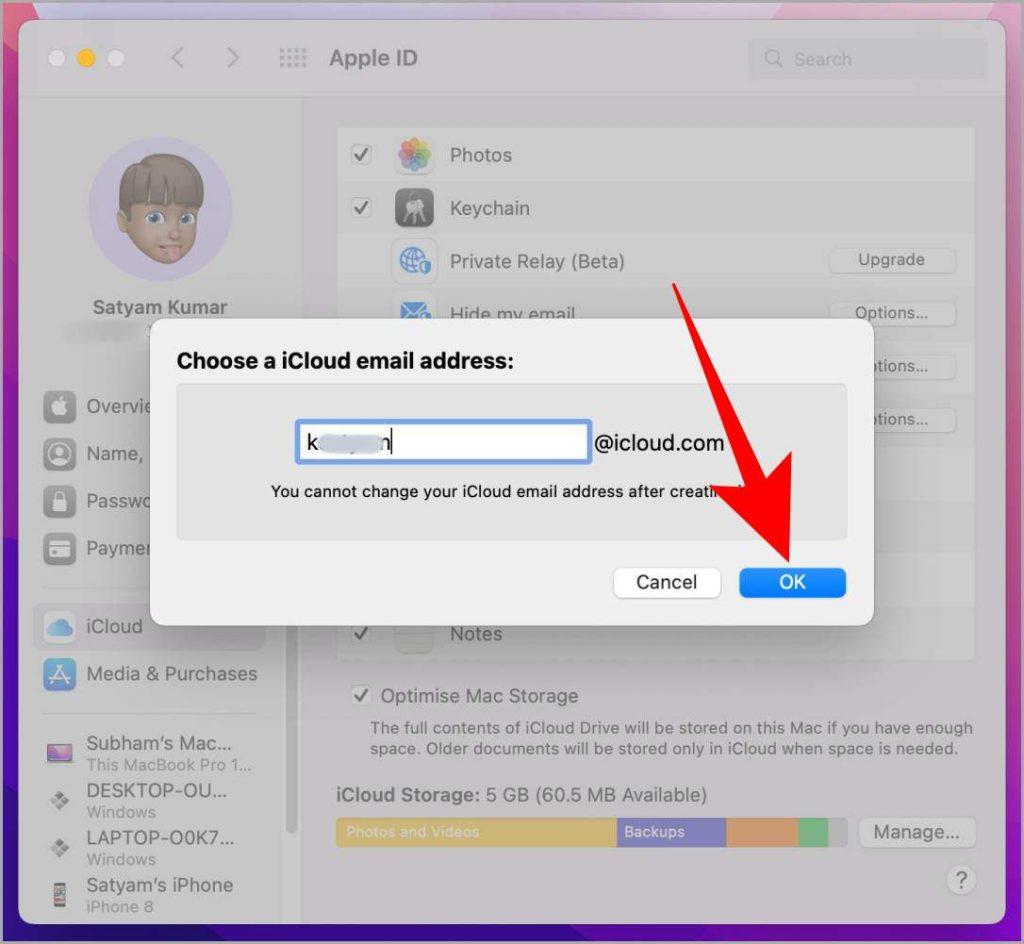Screen dimensions: 1024x944
Task: Select Overview Apple logo icon
Action: point(59,407)
